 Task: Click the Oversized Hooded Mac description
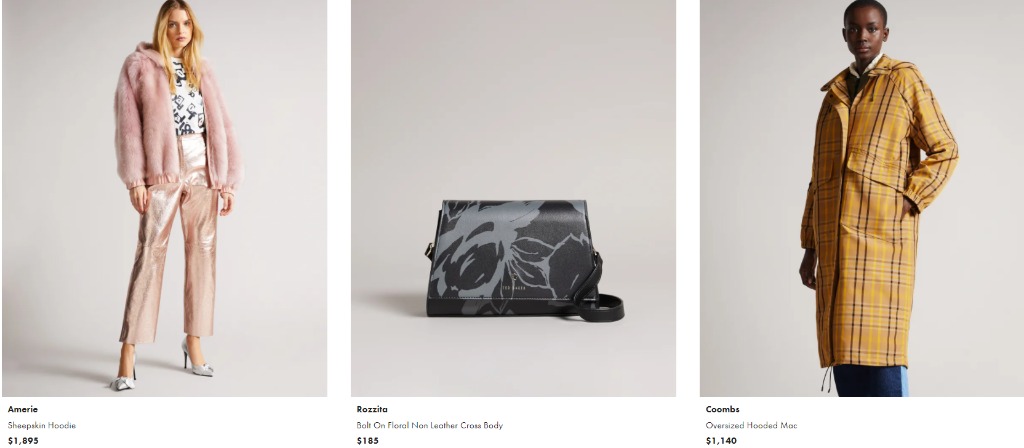coord(751,425)
